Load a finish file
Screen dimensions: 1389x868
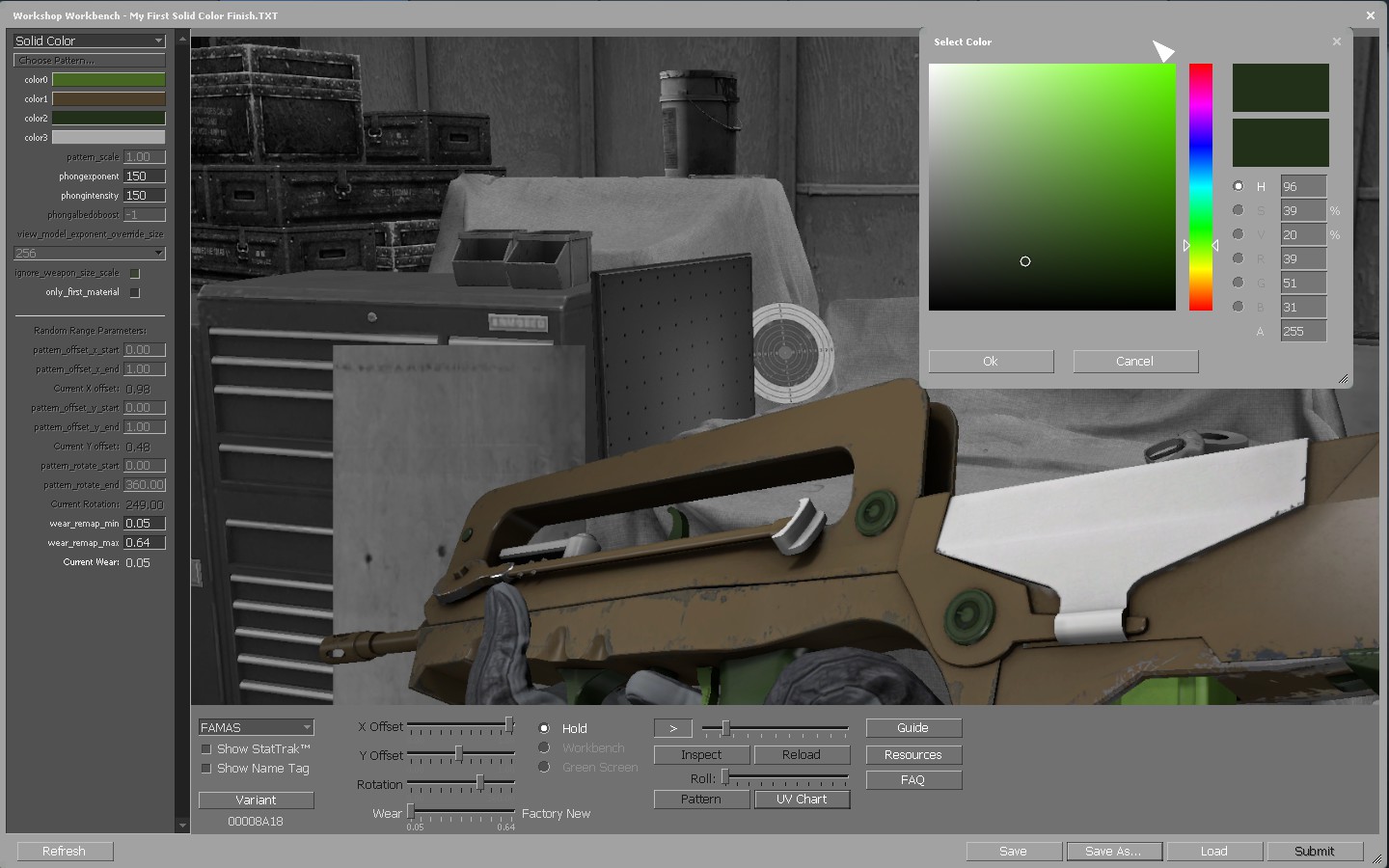click(x=1214, y=851)
